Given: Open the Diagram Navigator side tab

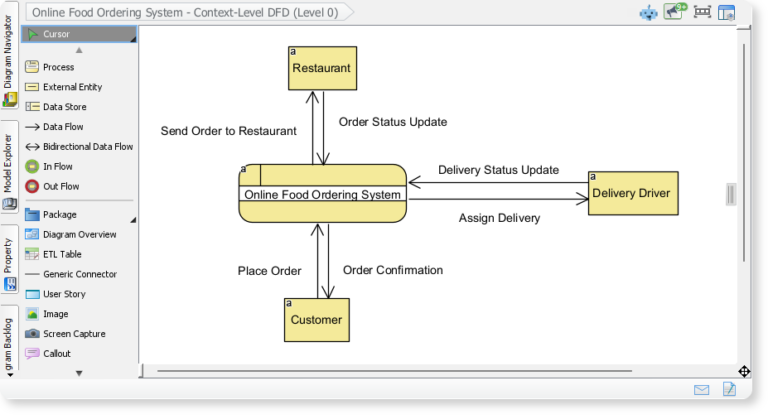Looking at the screenshot, I should click(x=9, y=62).
